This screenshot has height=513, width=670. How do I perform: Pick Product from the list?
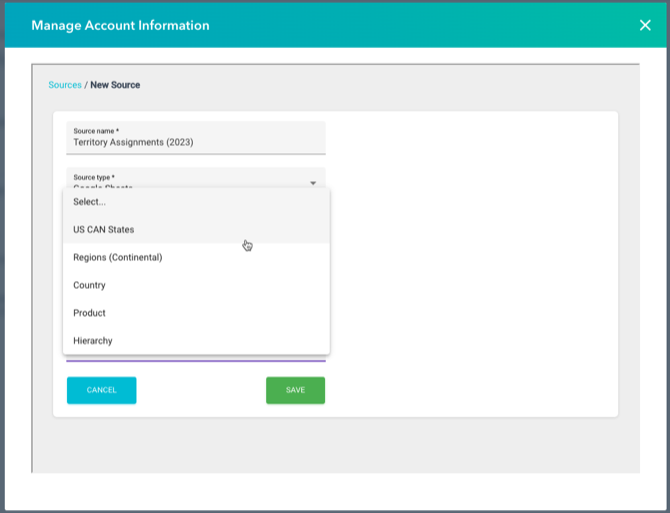point(196,313)
